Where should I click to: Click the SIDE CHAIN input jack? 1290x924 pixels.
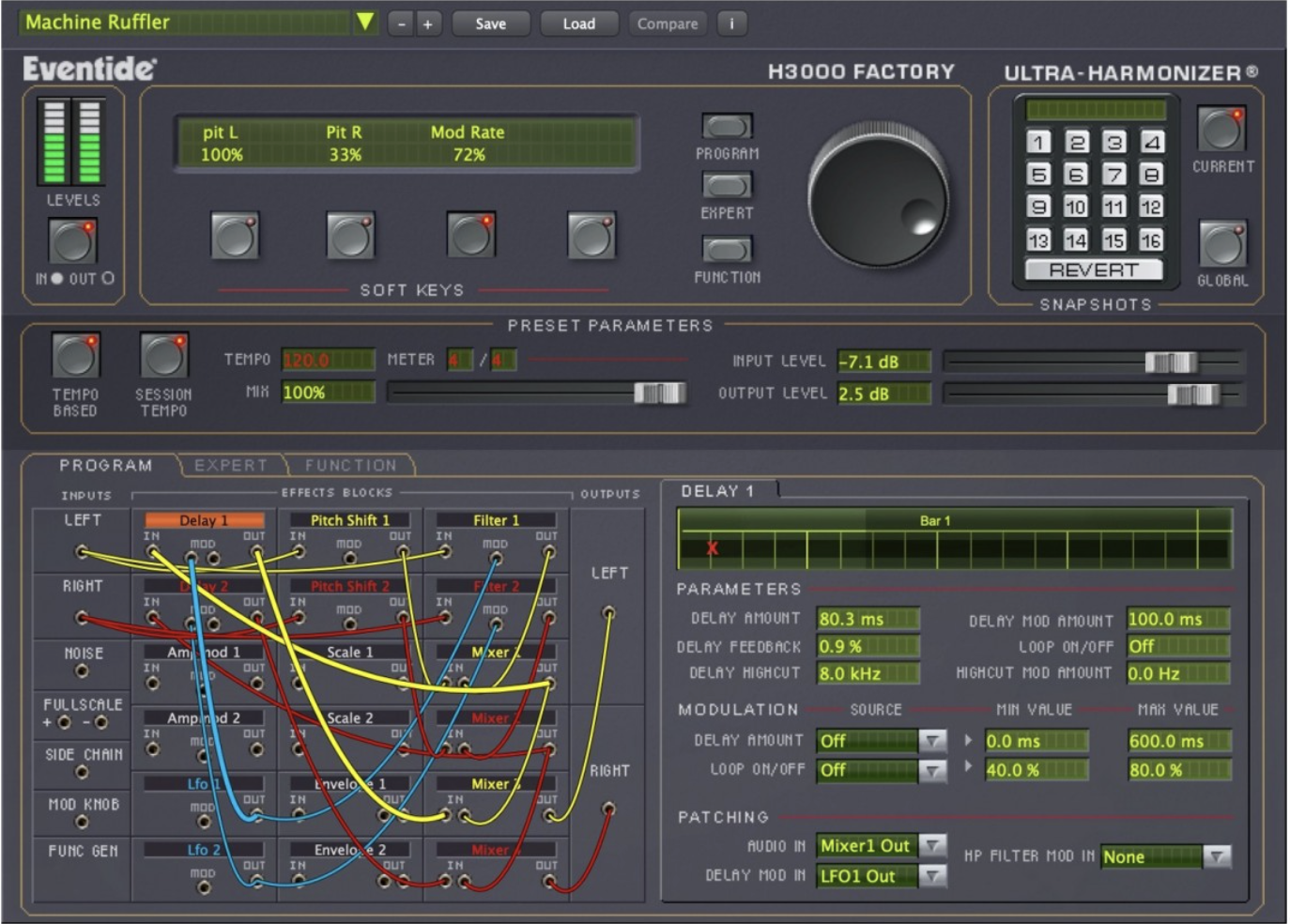point(82,772)
